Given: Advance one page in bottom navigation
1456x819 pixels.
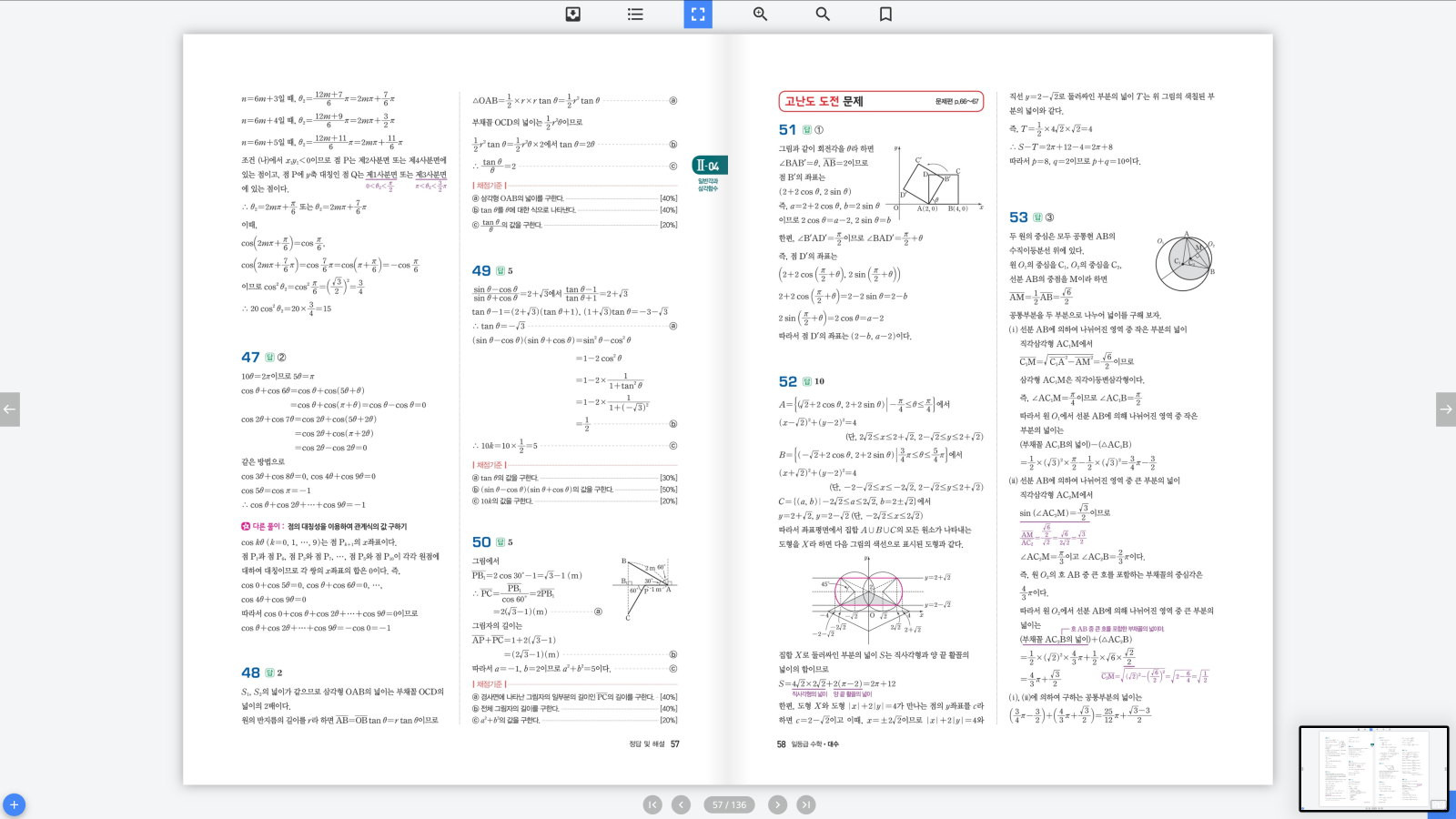Looking at the screenshot, I should [777, 804].
